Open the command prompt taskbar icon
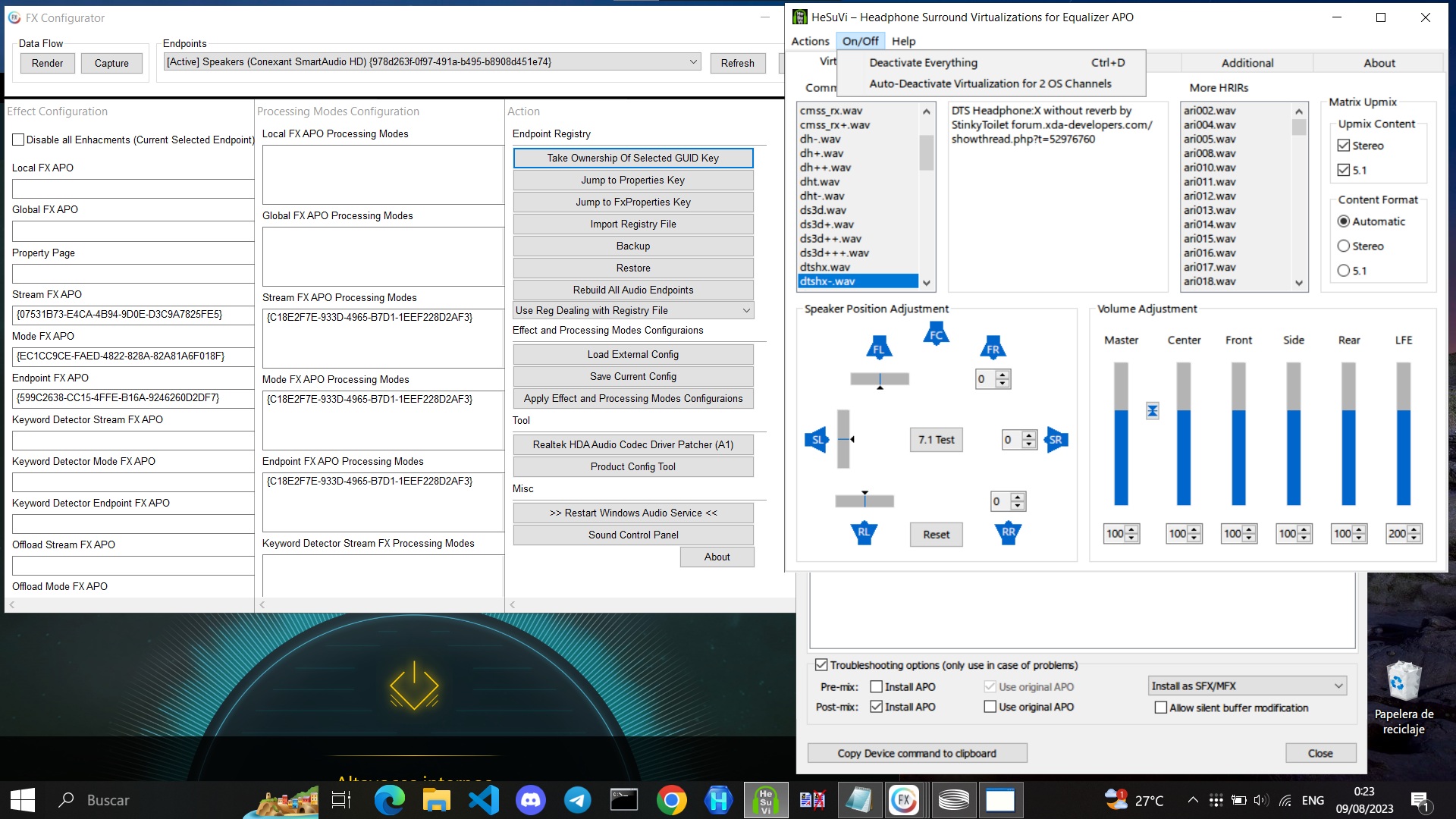Screen dimensions: 1456x819 point(625,800)
